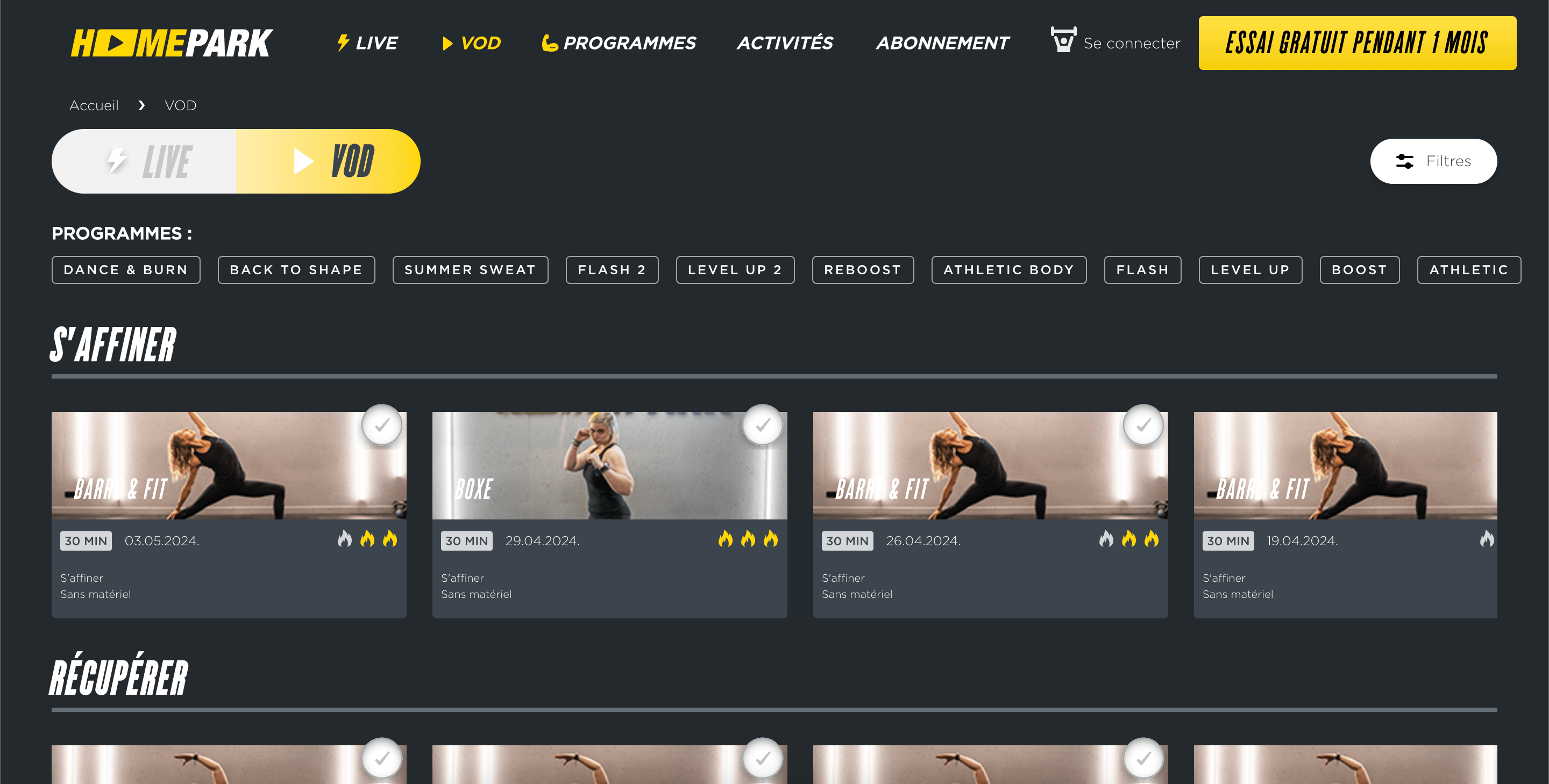Open the Barre & Fit video from 03.05.2024
This screenshot has width=1549, height=784.
coord(229,465)
